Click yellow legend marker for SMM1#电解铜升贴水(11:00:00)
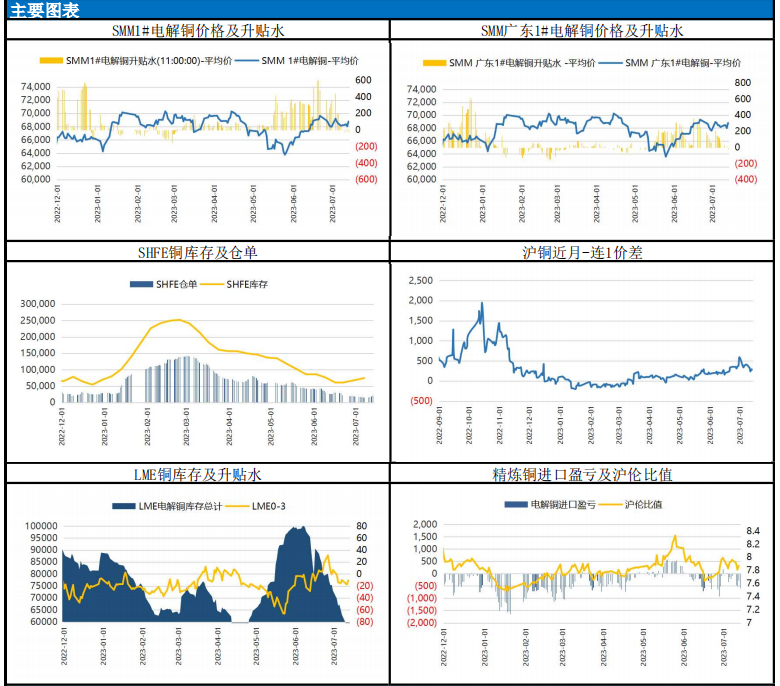The width and height of the screenshot is (780, 686). pyautogui.click(x=50, y=62)
